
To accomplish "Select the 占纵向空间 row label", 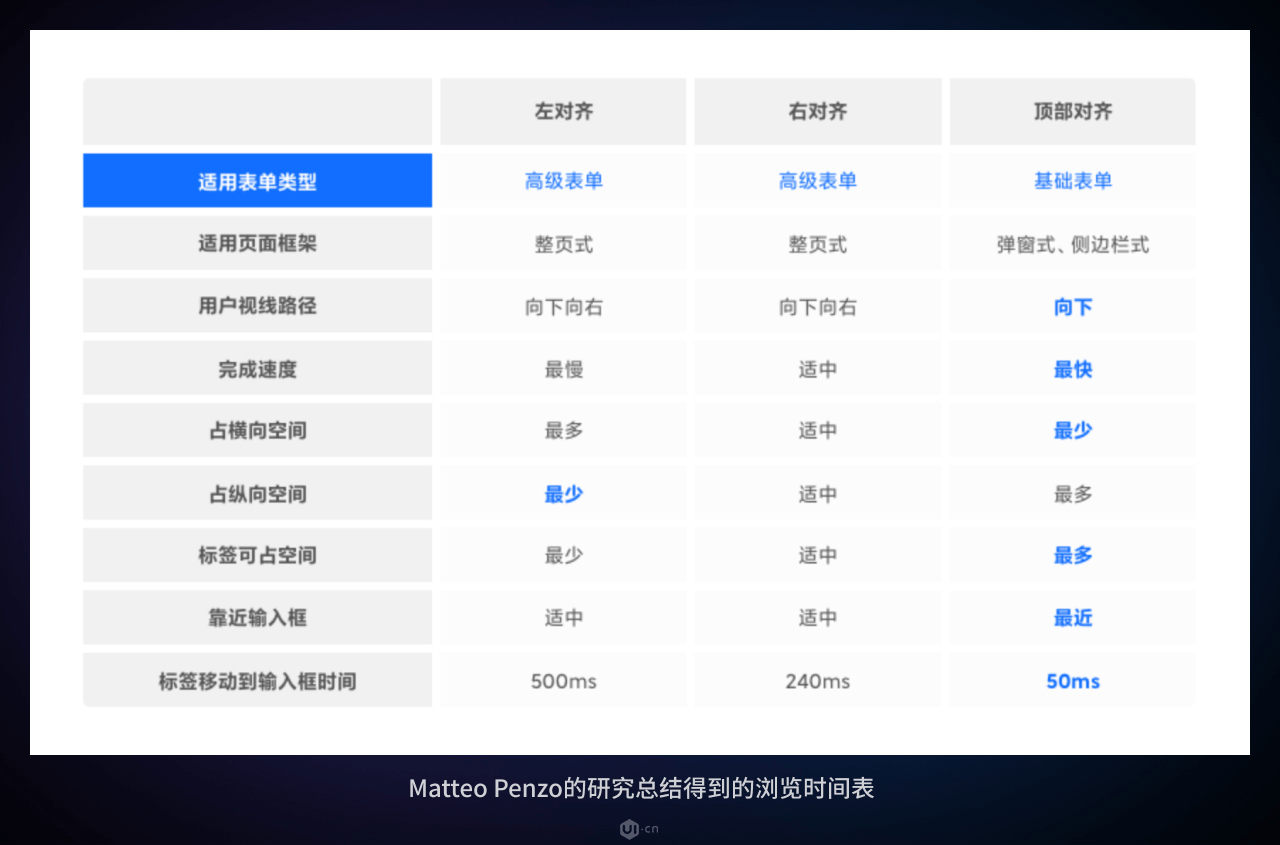I will [x=257, y=494].
